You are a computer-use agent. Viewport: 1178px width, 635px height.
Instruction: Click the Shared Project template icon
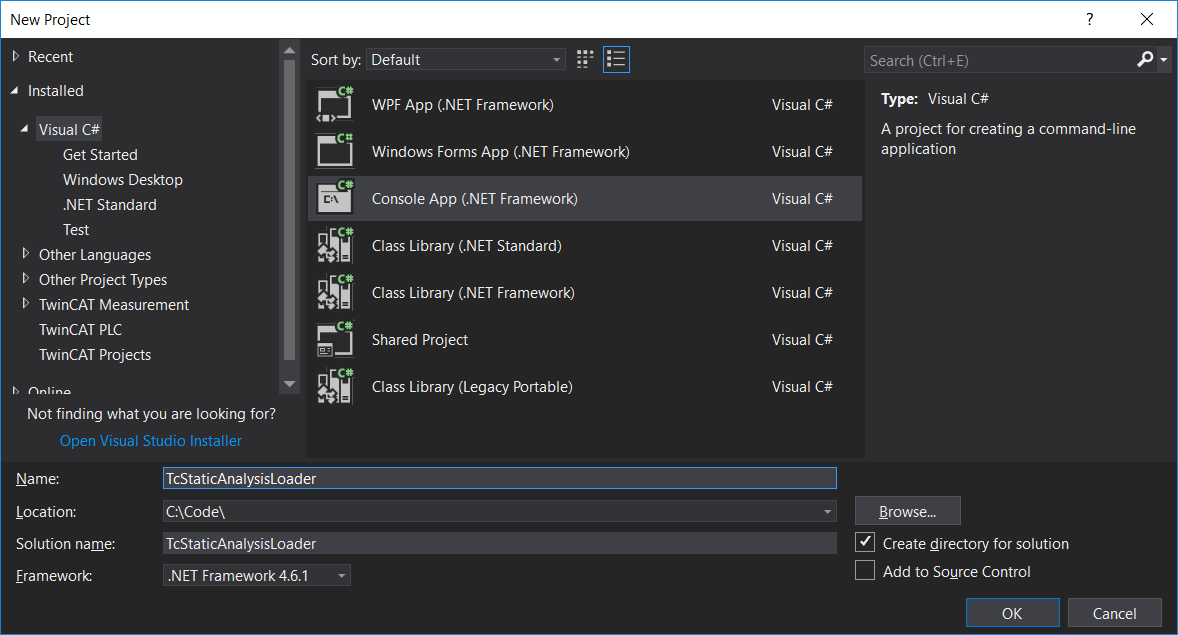pyautogui.click(x=335, y=339)
